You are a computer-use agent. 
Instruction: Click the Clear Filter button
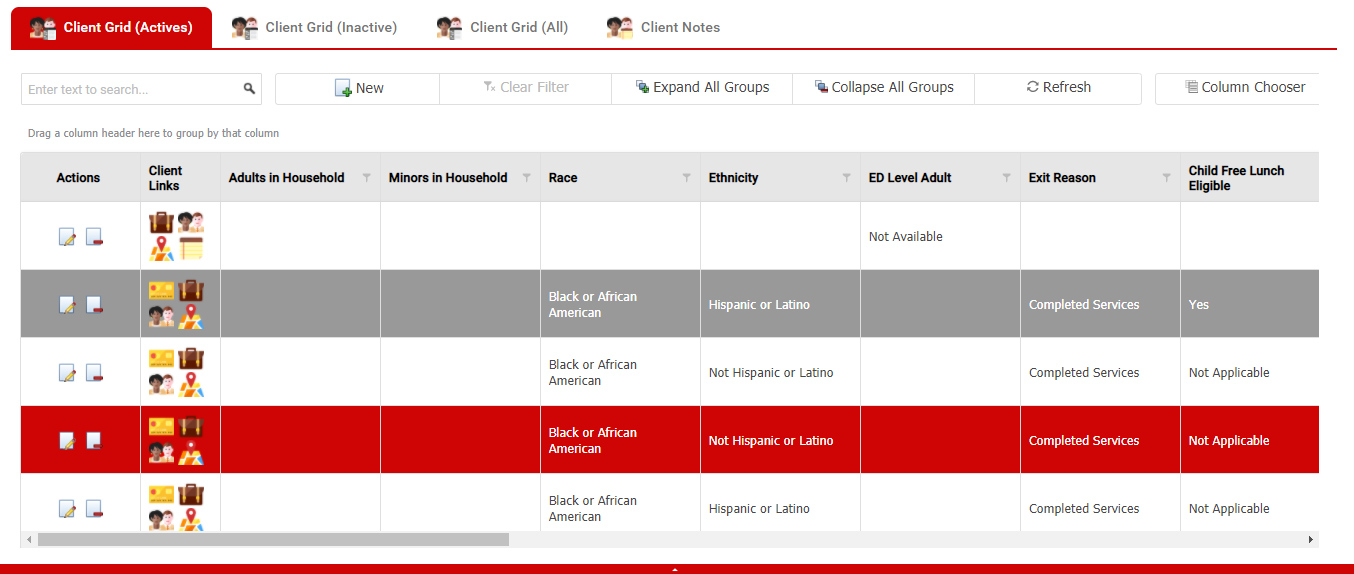[526, 88]
